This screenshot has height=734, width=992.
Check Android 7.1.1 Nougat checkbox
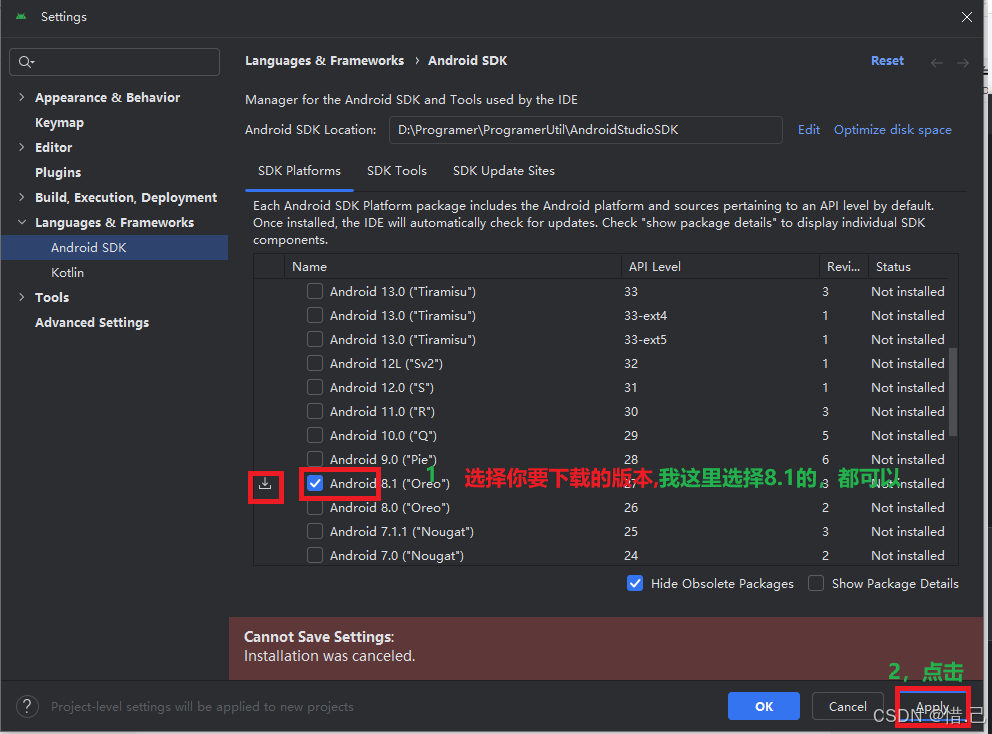[314, 532]
